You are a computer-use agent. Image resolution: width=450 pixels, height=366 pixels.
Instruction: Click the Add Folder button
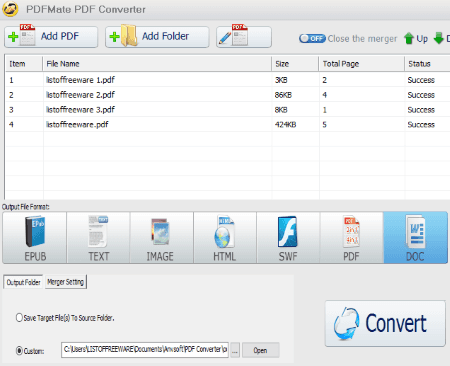157,37
